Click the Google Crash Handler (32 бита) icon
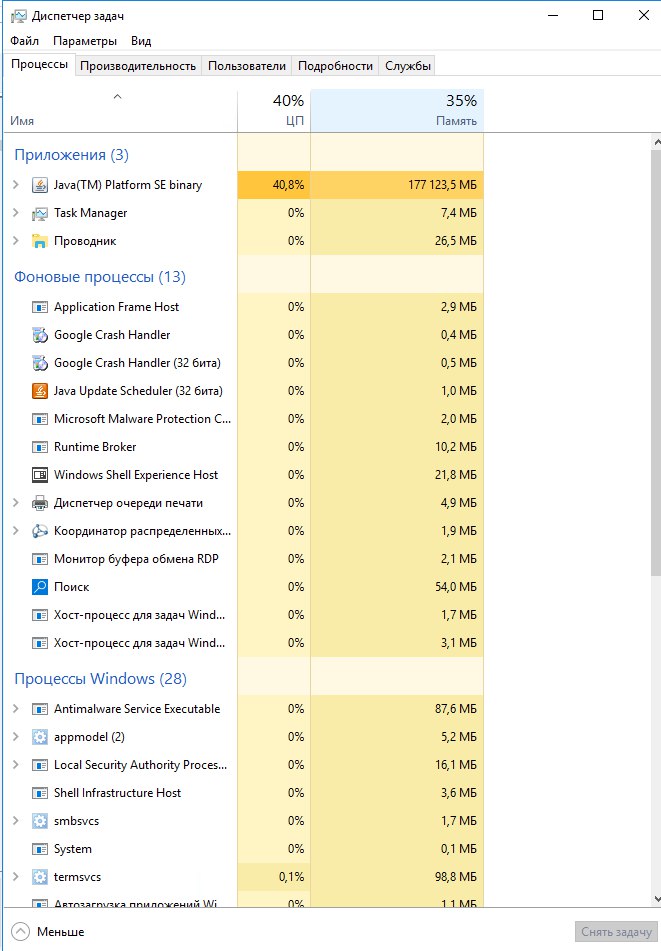Image resolution: width=661 pixels, height=951 pixels. click(x=39, y=363)
